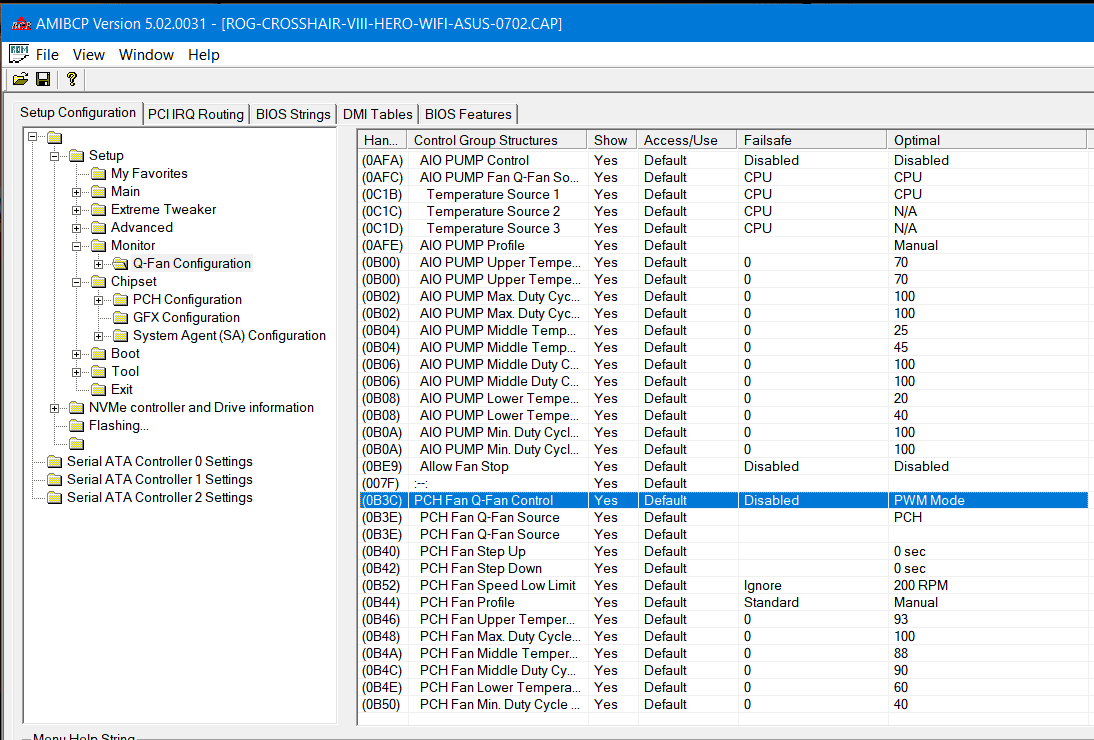The width and height of the screenshot is (1094, 740).
Task: Collapse the Chipset tree node
Action: [x=77, y=282]
